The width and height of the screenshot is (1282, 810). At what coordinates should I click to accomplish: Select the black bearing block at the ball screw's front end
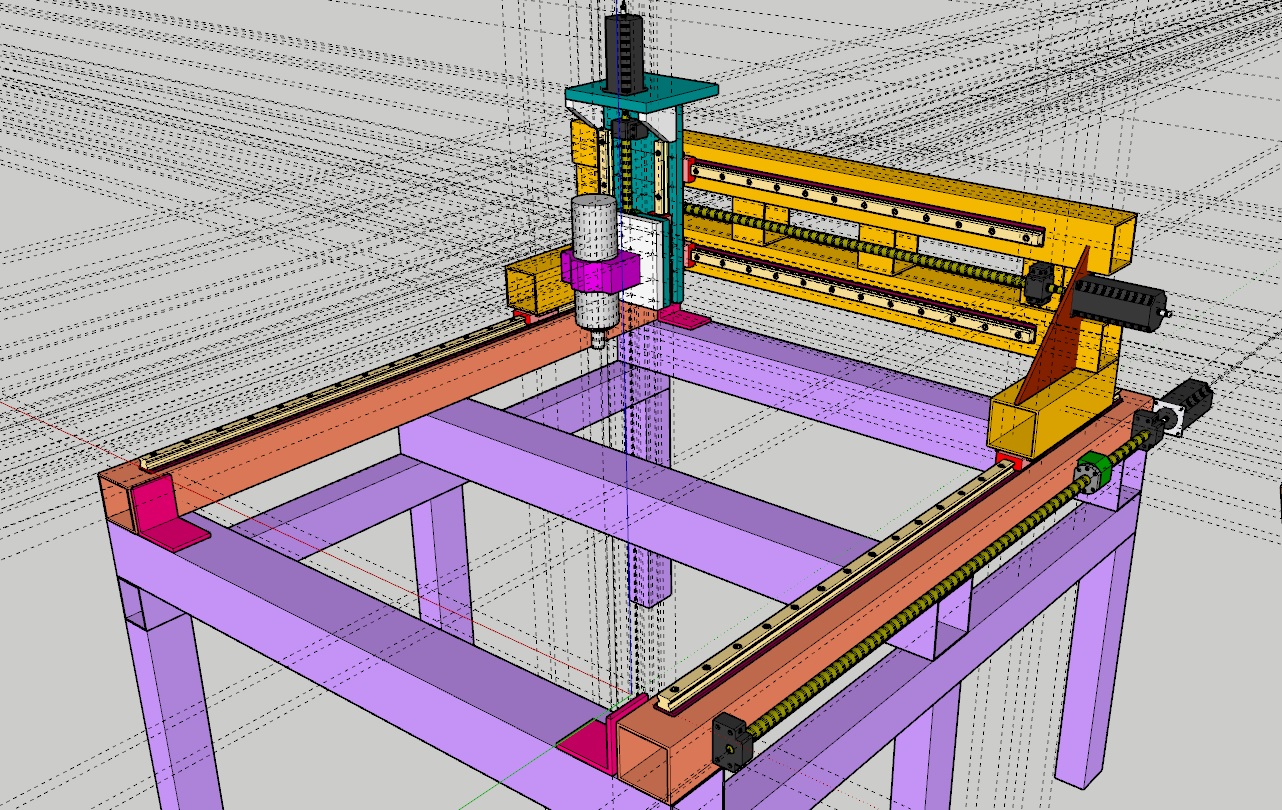point(732,741)
